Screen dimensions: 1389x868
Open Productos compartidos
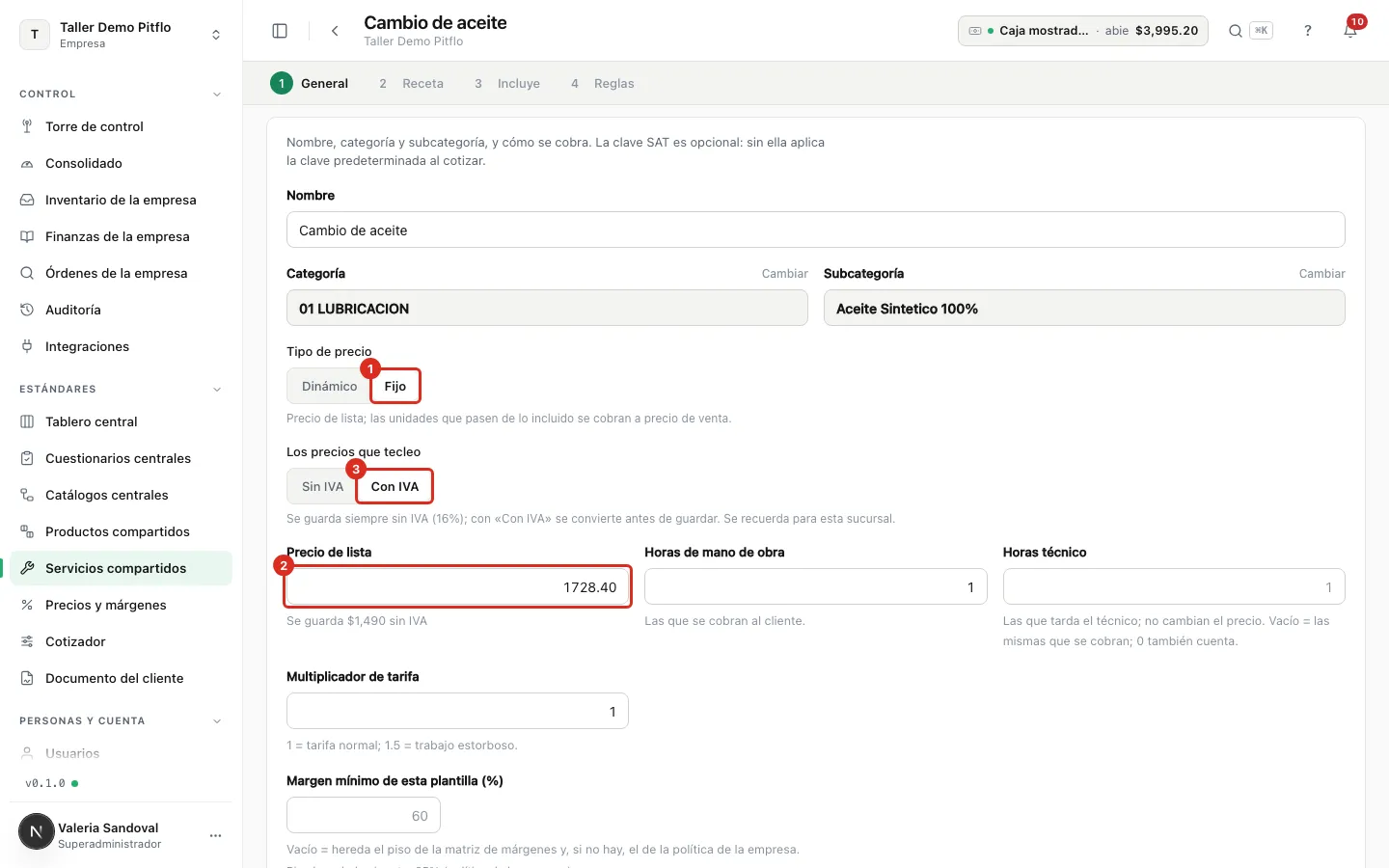point(121,531)
